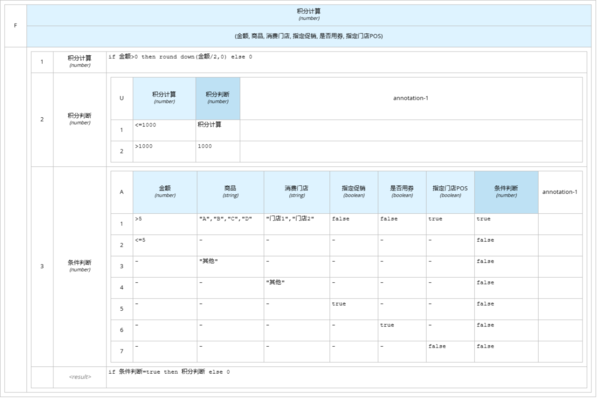Select the parameters list (金额, 商品, 消费门店…)

tap(309, 36)
